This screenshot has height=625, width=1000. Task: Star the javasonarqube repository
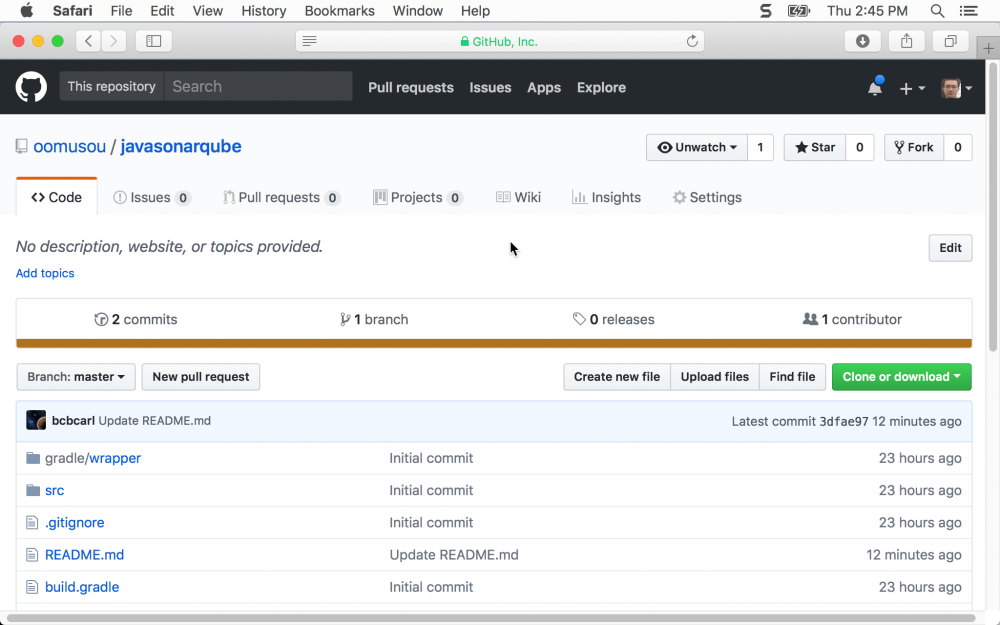coord(815,147)
